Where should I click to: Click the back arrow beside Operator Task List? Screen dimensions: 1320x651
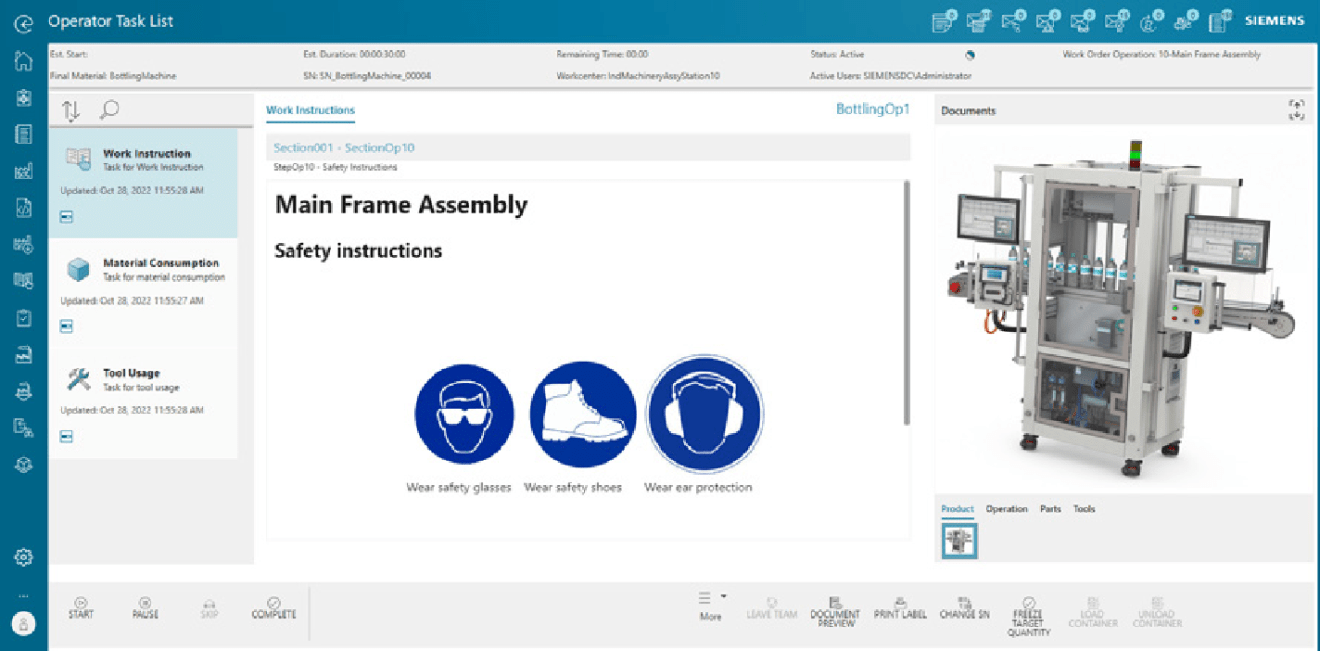click(x=24, y=21)
